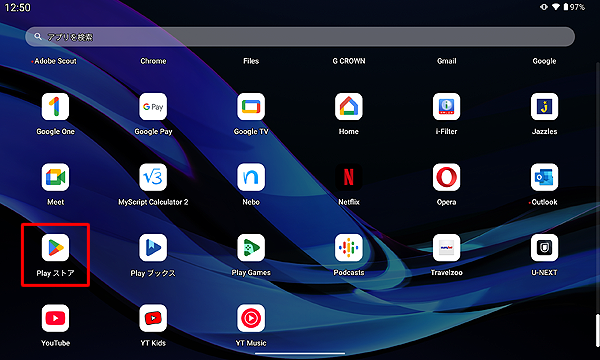Launch the Opera browser
This screenshot has width=600, height=360.
447,177
